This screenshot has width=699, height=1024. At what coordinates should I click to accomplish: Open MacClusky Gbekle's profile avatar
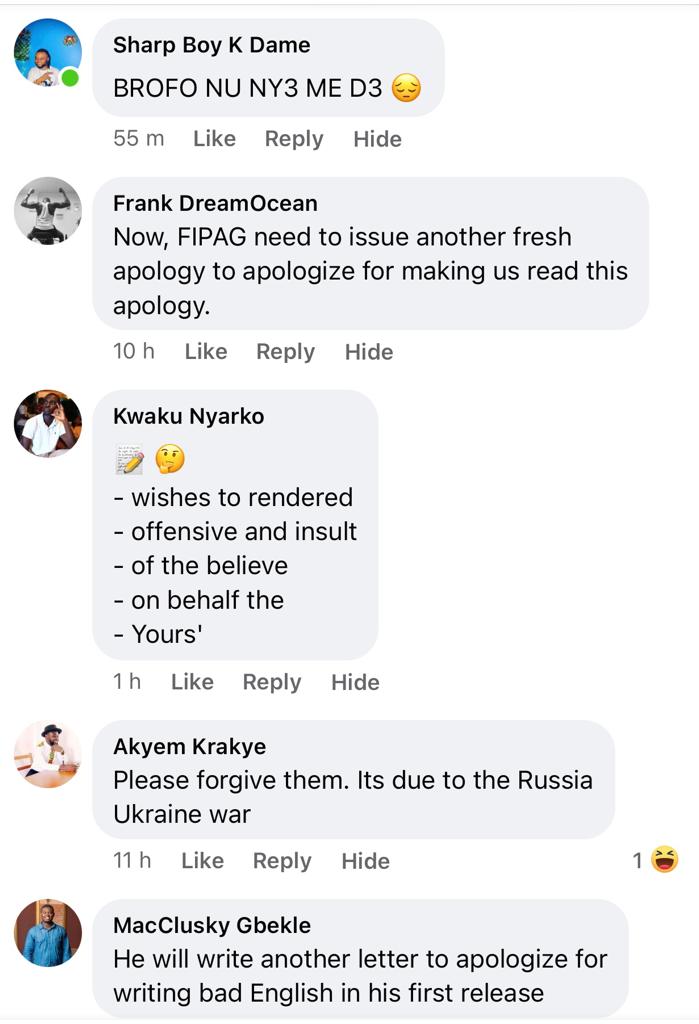pyautogui.click(x=48, y=933)
